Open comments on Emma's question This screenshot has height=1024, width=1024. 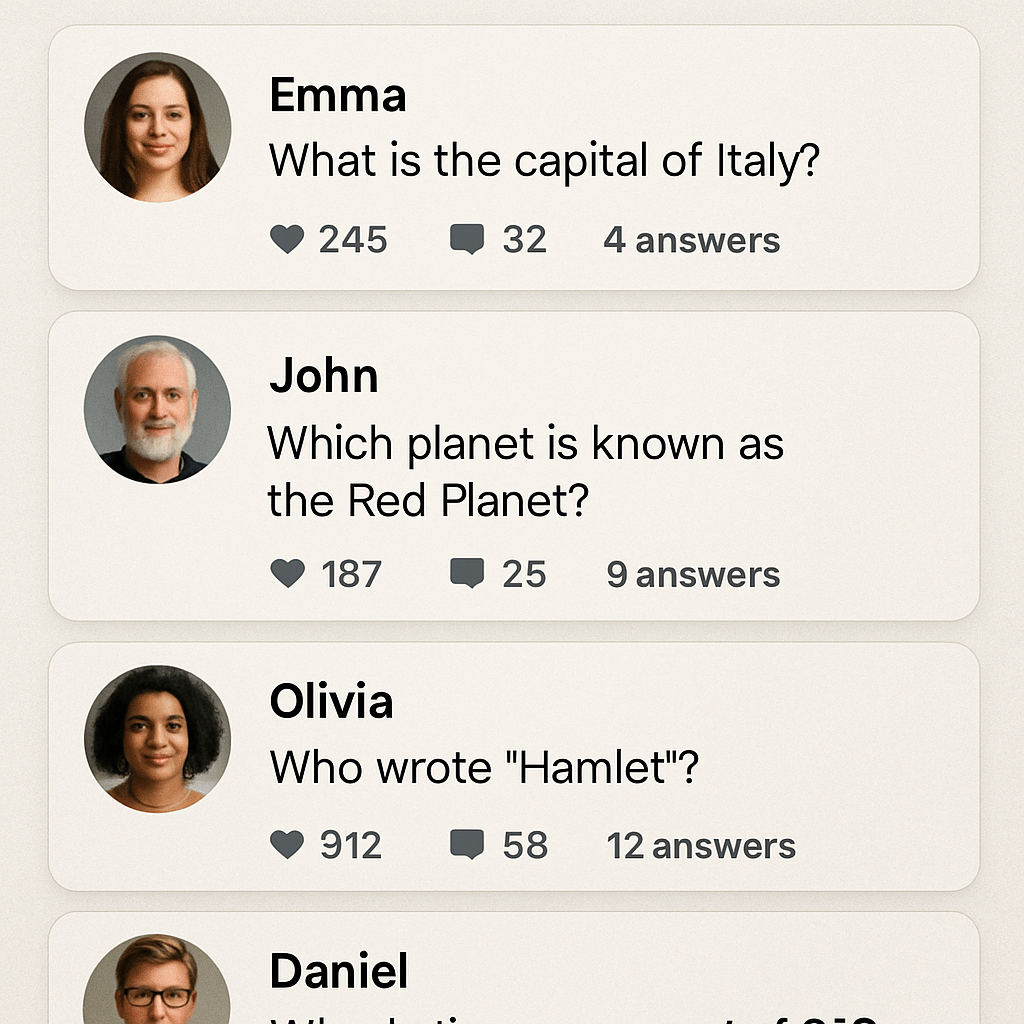(x=466, y=240)
